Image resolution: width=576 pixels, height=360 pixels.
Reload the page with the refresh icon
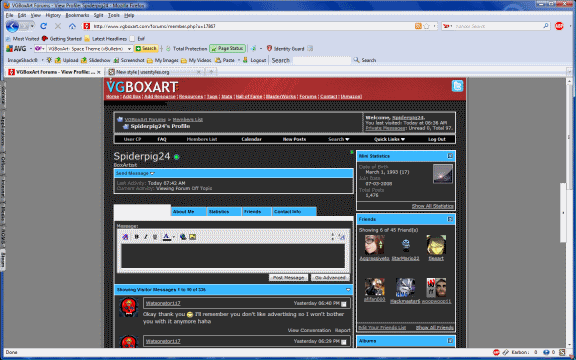tap(43, 26)
